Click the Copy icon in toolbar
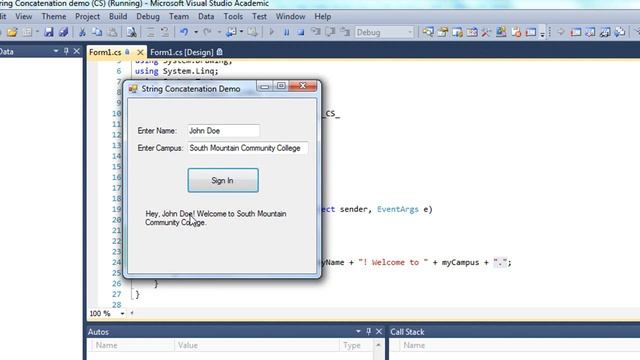640x360 pixels. pos(97,32)
